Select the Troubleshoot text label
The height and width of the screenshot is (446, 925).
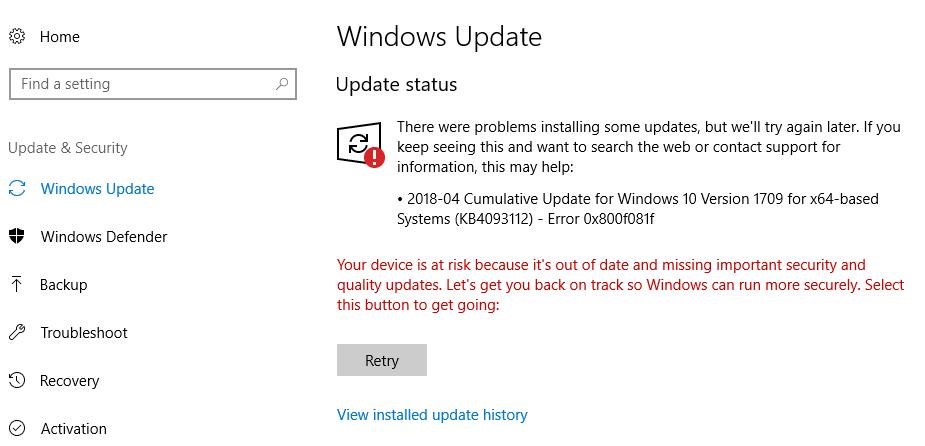pos(84,333)
